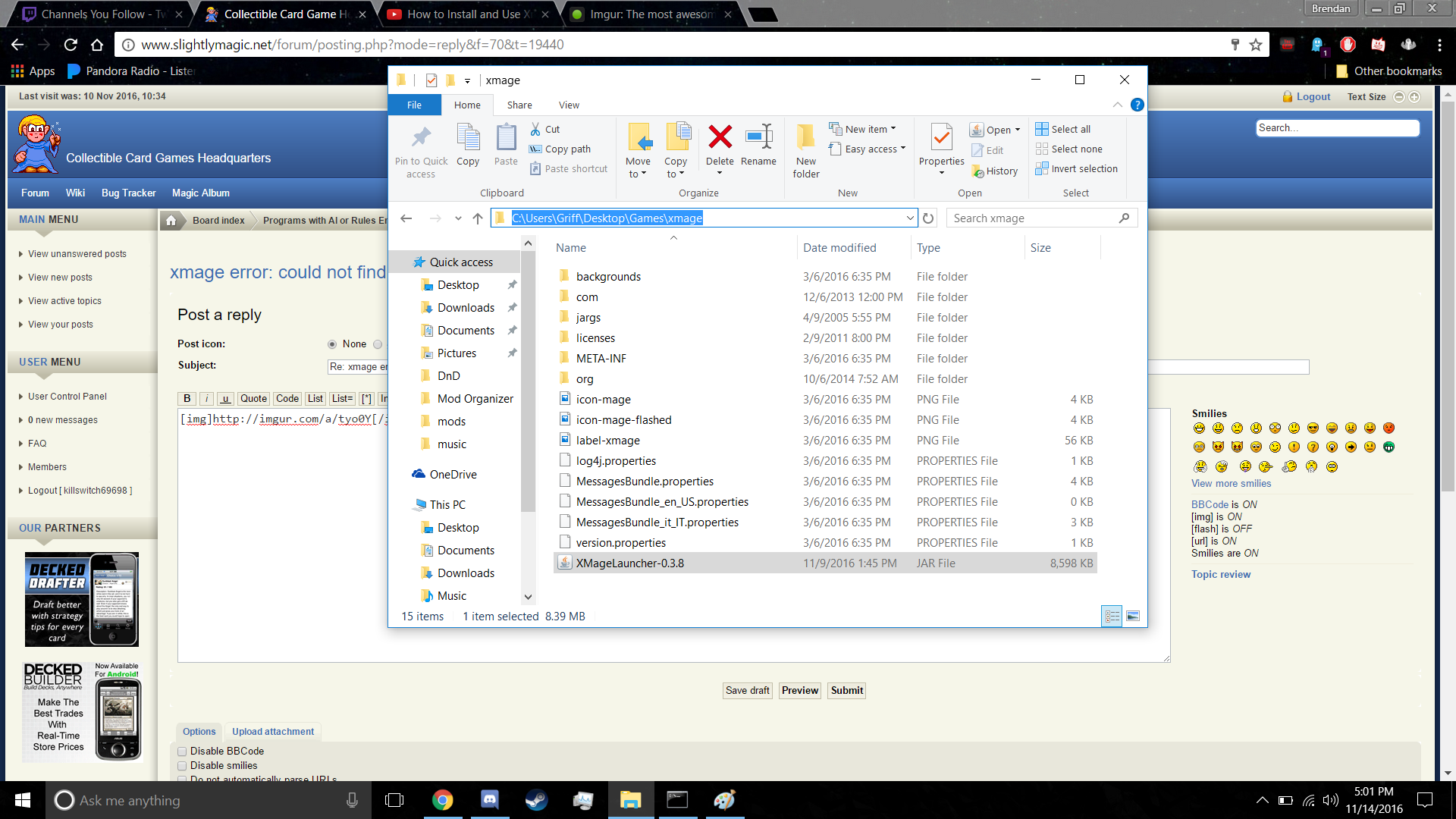Open Steam from the taskbar
Screen dimensions: 1456x819
click(536, 800)
